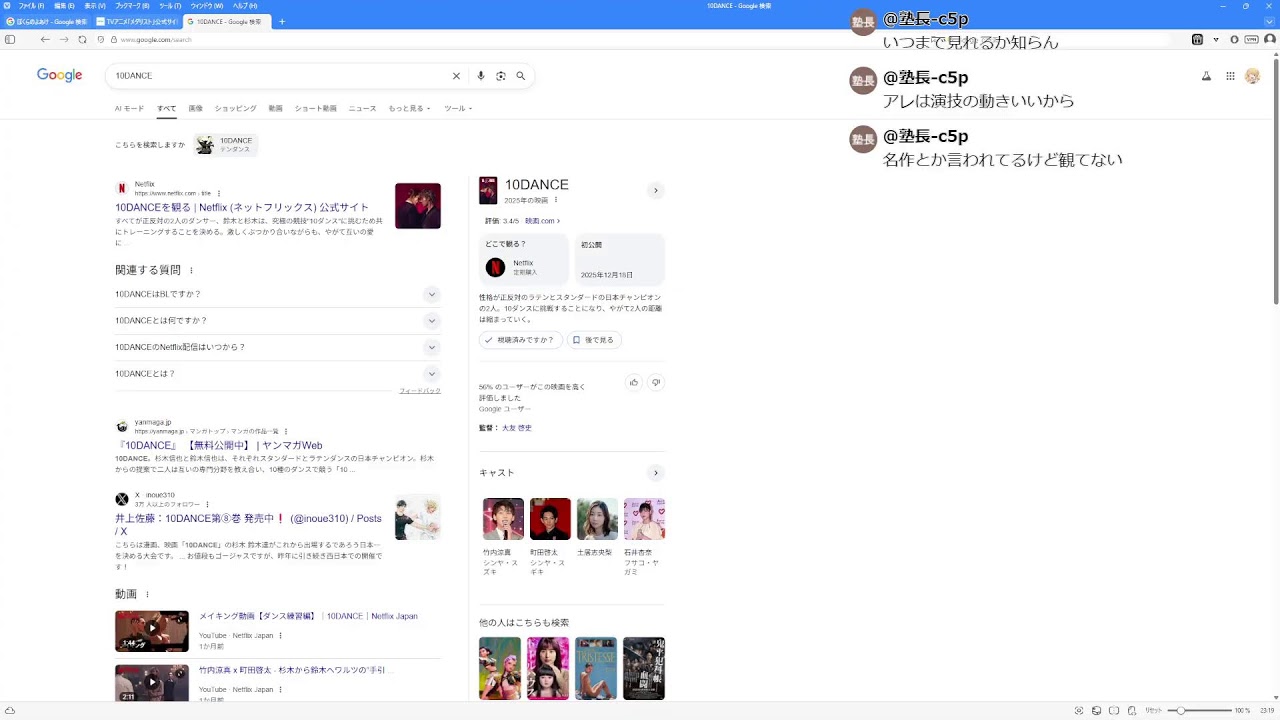Click 視聴済みですか？ button
This screenshot has width=1280, height=720.
point(519,340)
